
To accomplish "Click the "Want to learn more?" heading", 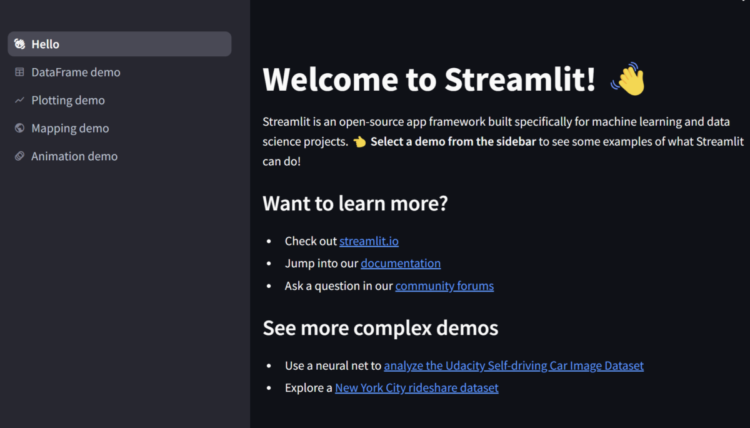I will [355, 203].
